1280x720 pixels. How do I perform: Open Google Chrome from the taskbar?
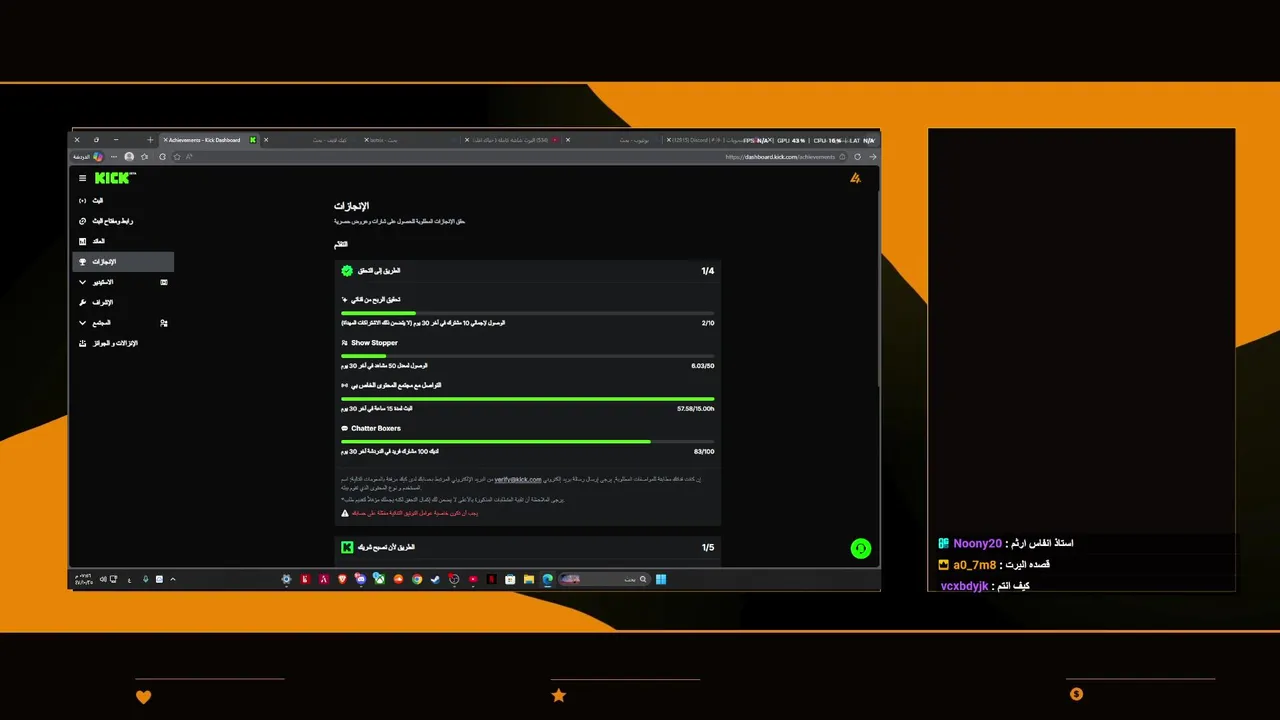[x=417, y=579]
